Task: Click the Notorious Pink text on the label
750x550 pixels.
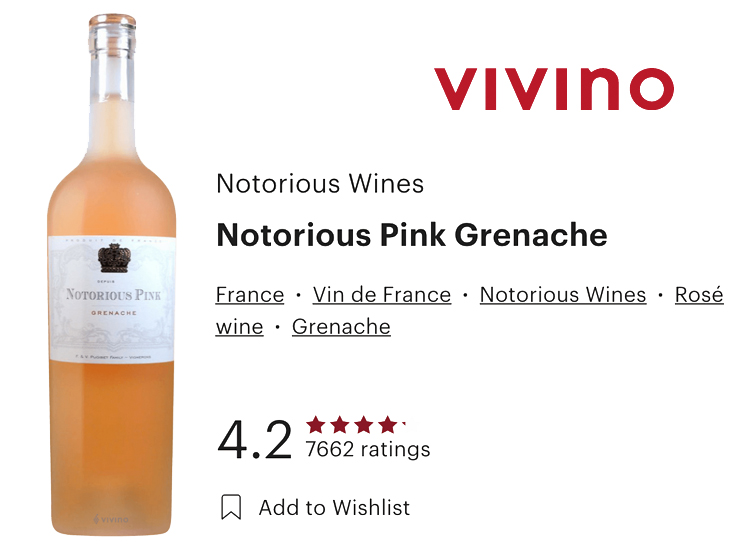Action: click(111, 294)
